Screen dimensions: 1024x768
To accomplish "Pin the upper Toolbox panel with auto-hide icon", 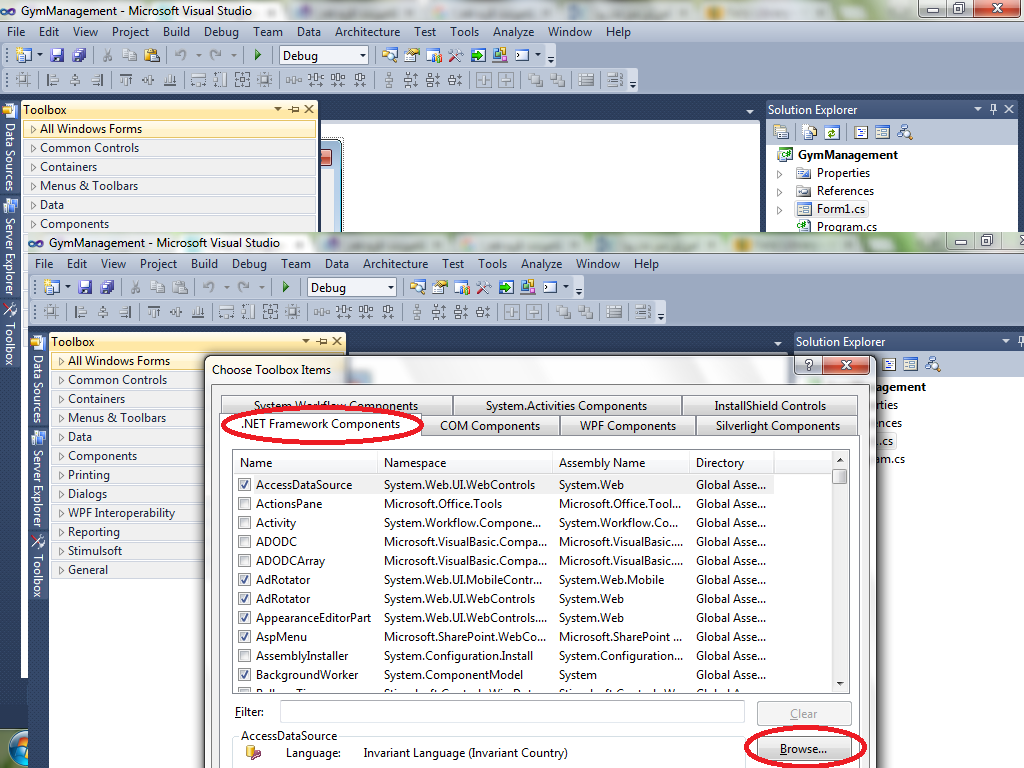I will (294, 110).
